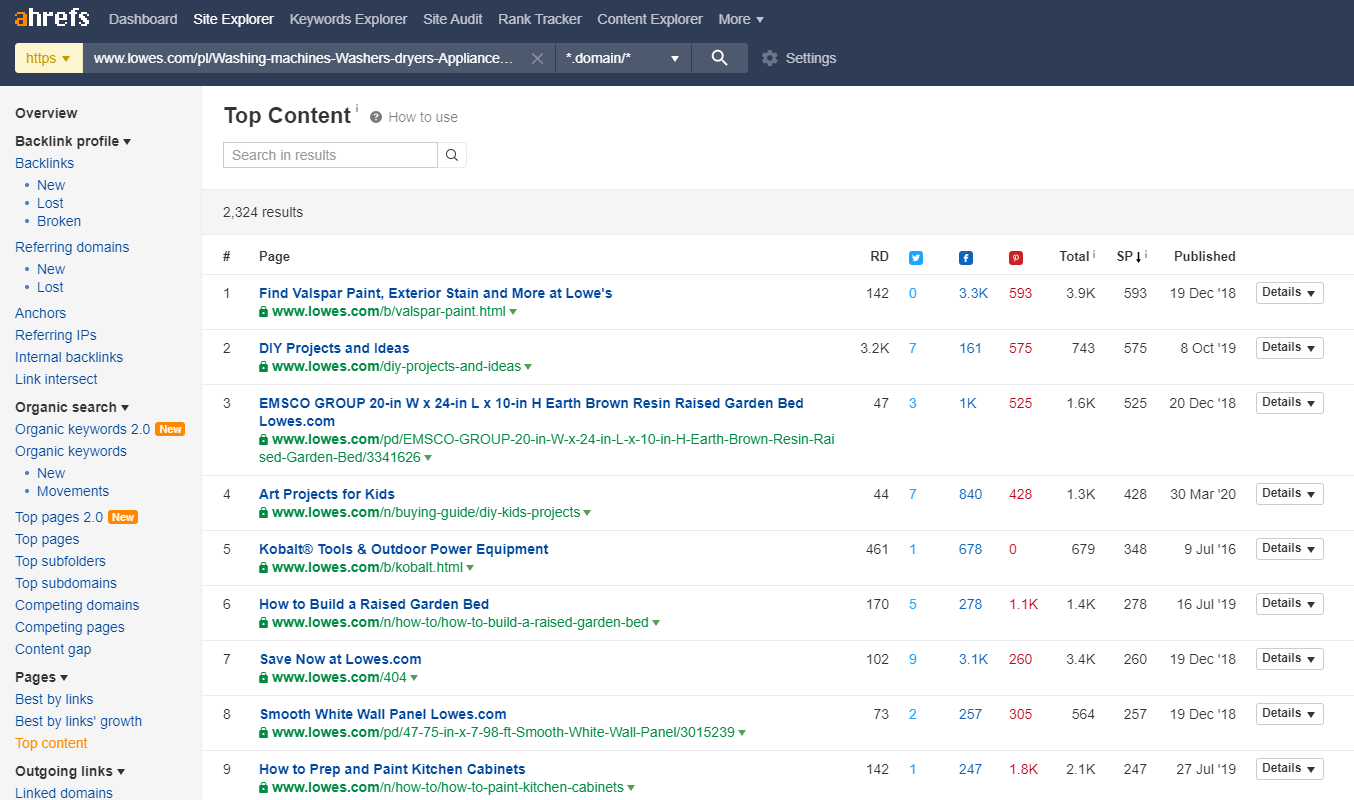Sort by RD column header

[x=879, y=256]
